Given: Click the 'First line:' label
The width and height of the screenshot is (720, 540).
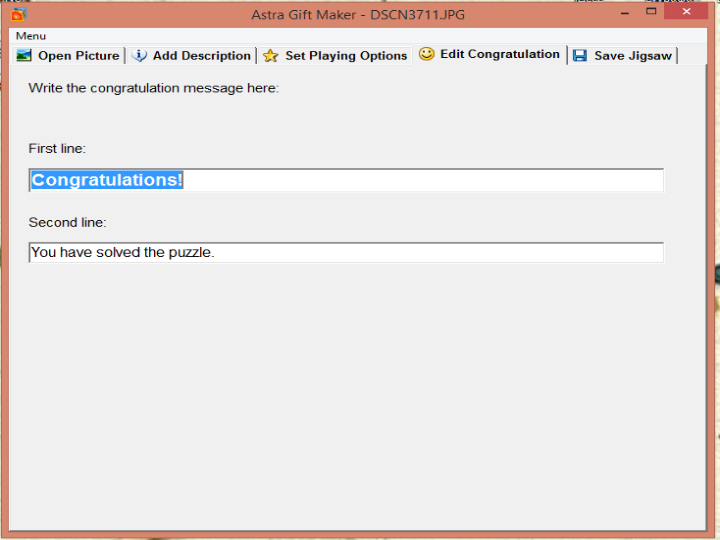Looking at the screenshot, I should click(x=57, y=149).
